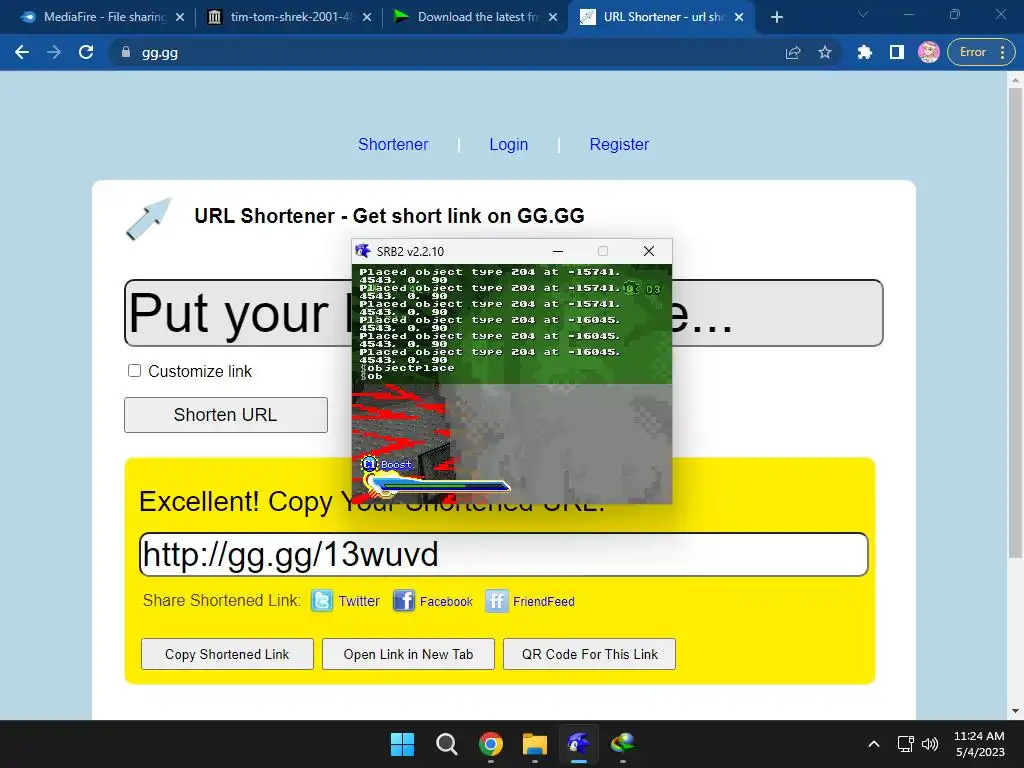The height and width of the screenshot is (768, 1024).
Task: Enable the Customize link checkbox
Action: (135, 371)
